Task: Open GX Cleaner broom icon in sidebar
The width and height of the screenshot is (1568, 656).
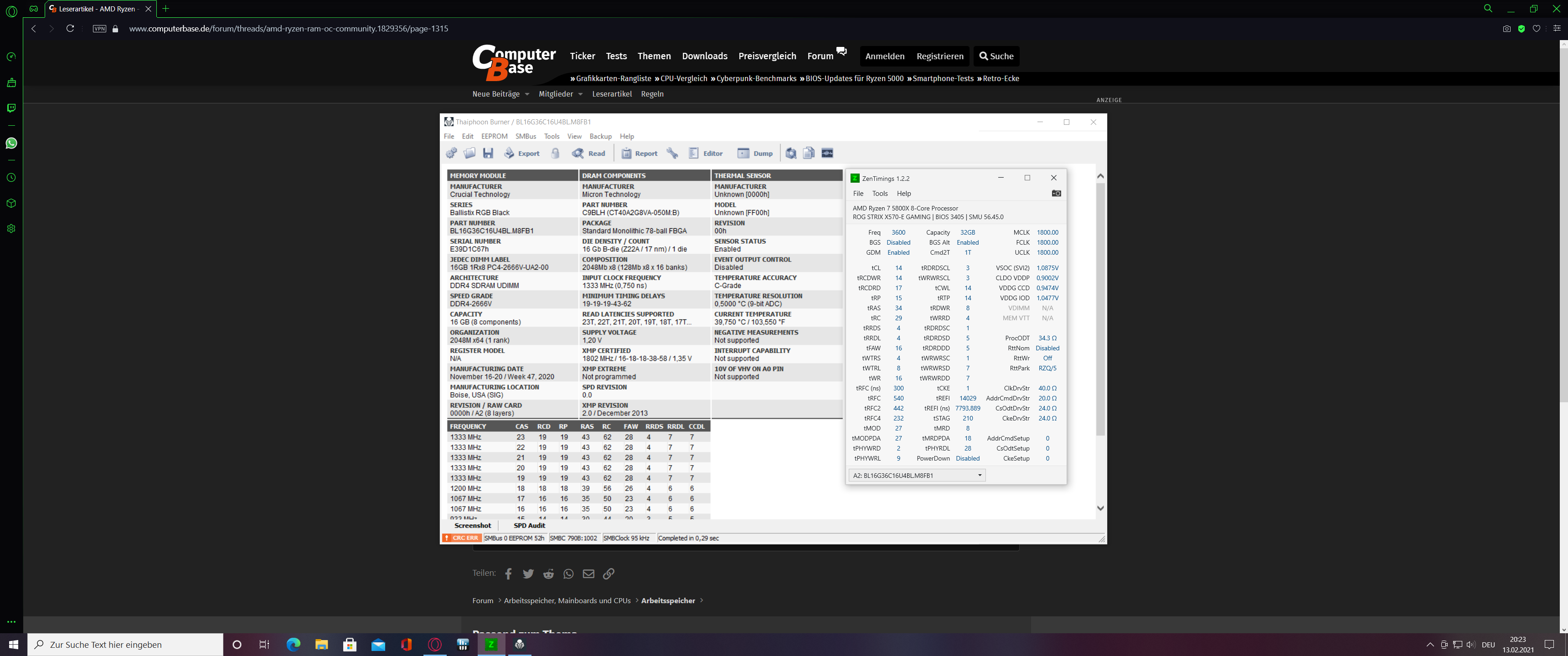Action: coord(11,82)
